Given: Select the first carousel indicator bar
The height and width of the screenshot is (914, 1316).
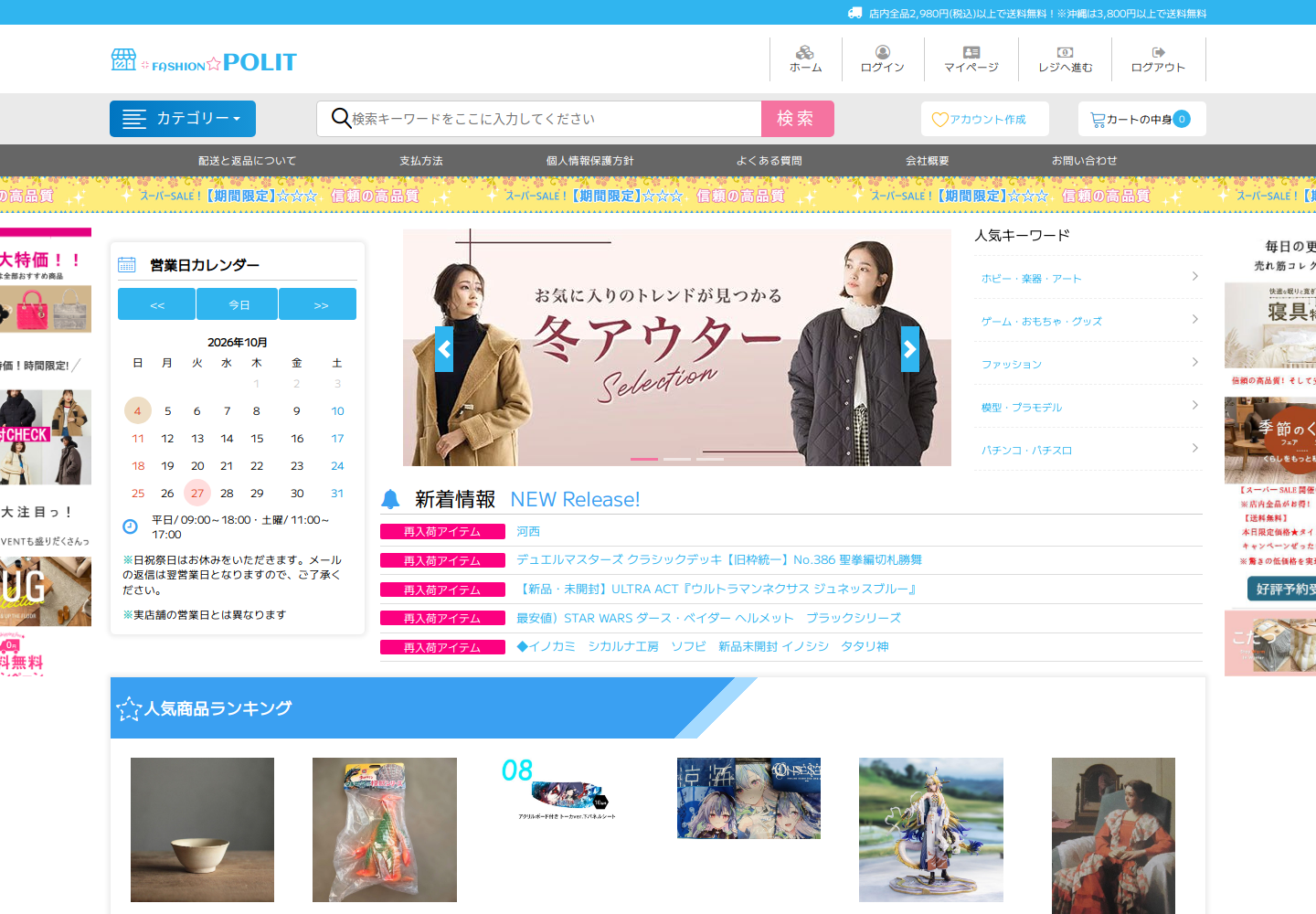Looking at the screenshot, I should 643,459.
